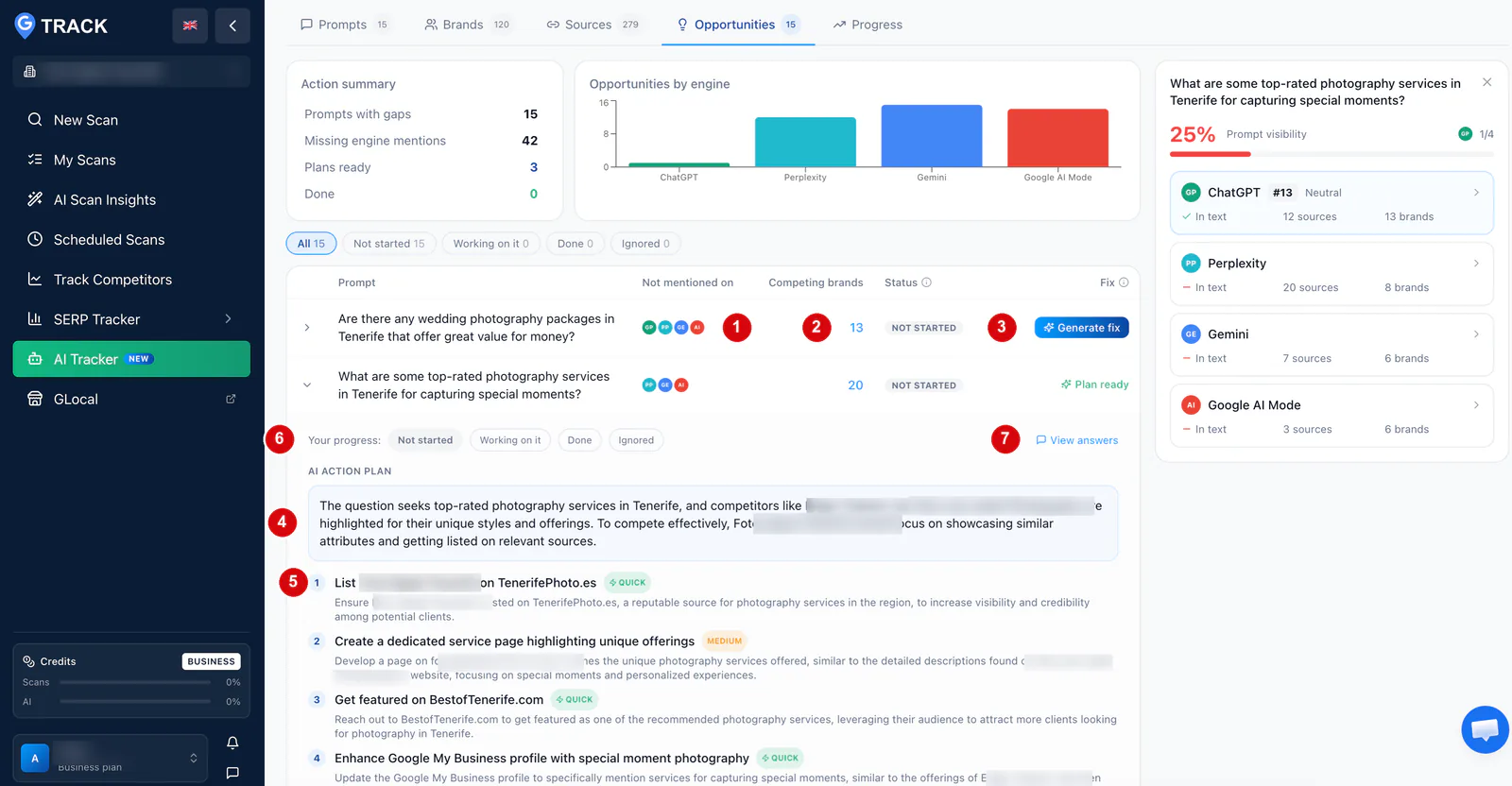Click the Status info icon
Image resolution: width=1512 pixels, height=786 pixels.
click(x=926, y=282)
